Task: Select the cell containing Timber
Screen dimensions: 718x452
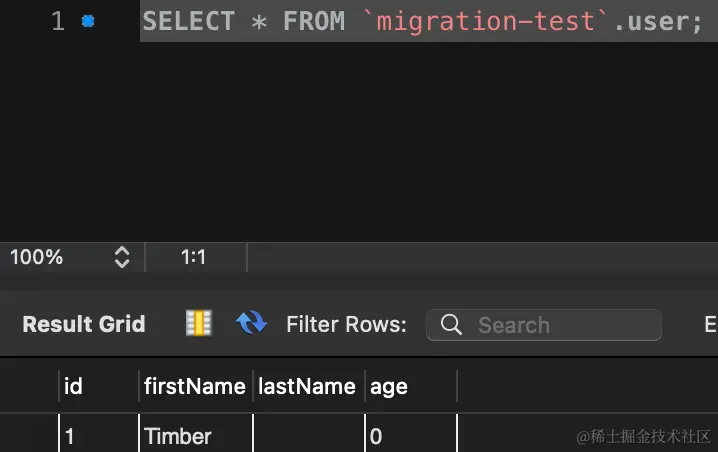Action: point(196,436)
